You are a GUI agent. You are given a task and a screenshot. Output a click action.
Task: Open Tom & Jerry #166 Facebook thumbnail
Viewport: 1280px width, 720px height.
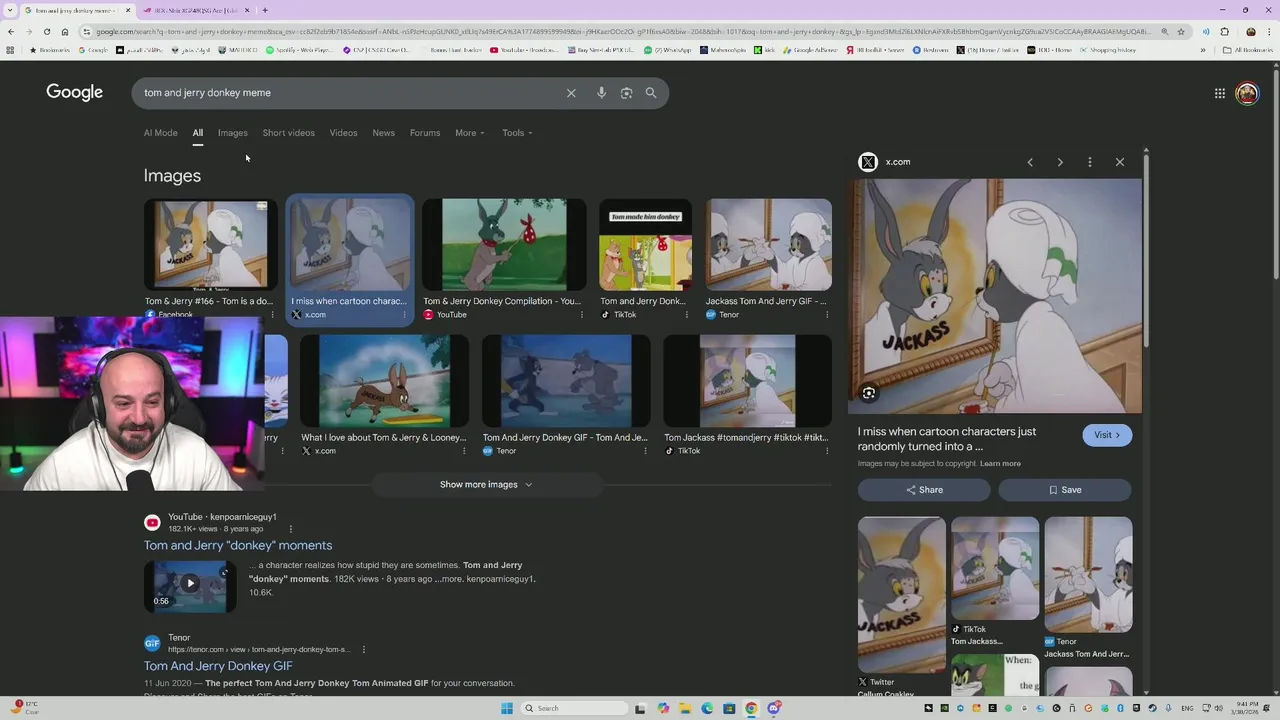pos(211,245)
